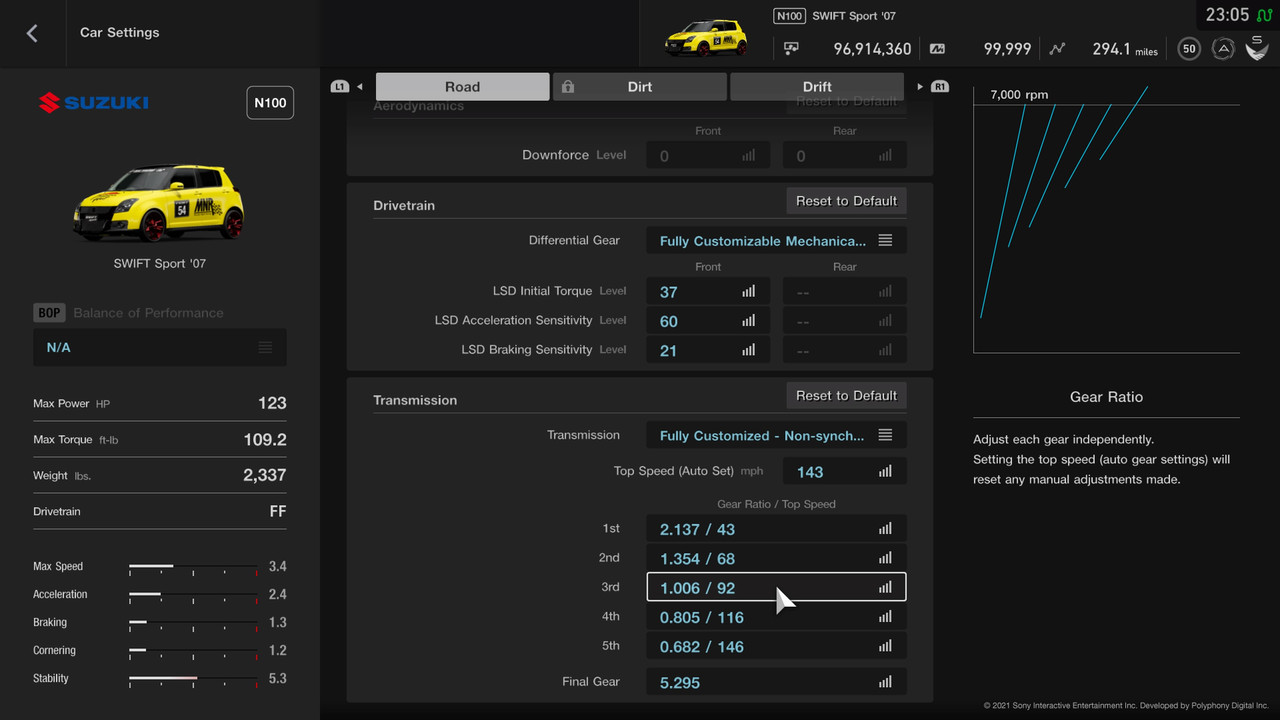Click the driver rating triangle badge icon

(x=1222, y=48)
